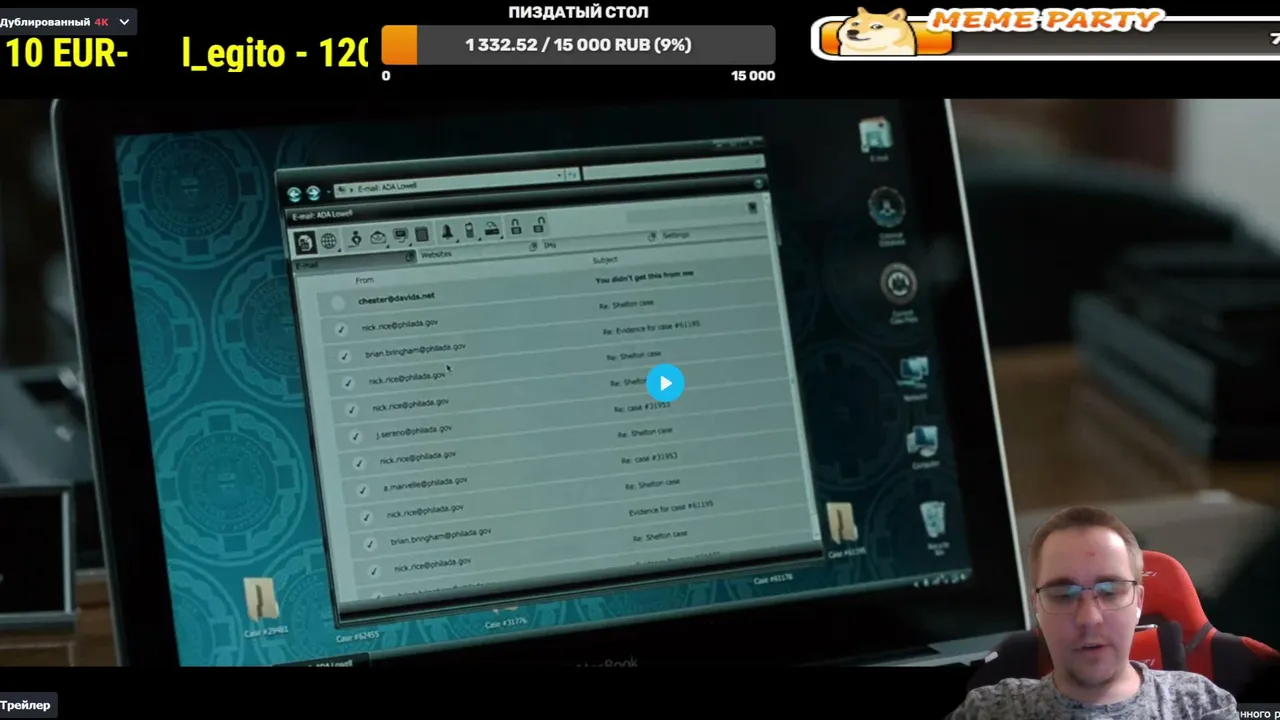Select the globe icon in the mail toolbar
The image size is (1280, 720).
[328, 241]
